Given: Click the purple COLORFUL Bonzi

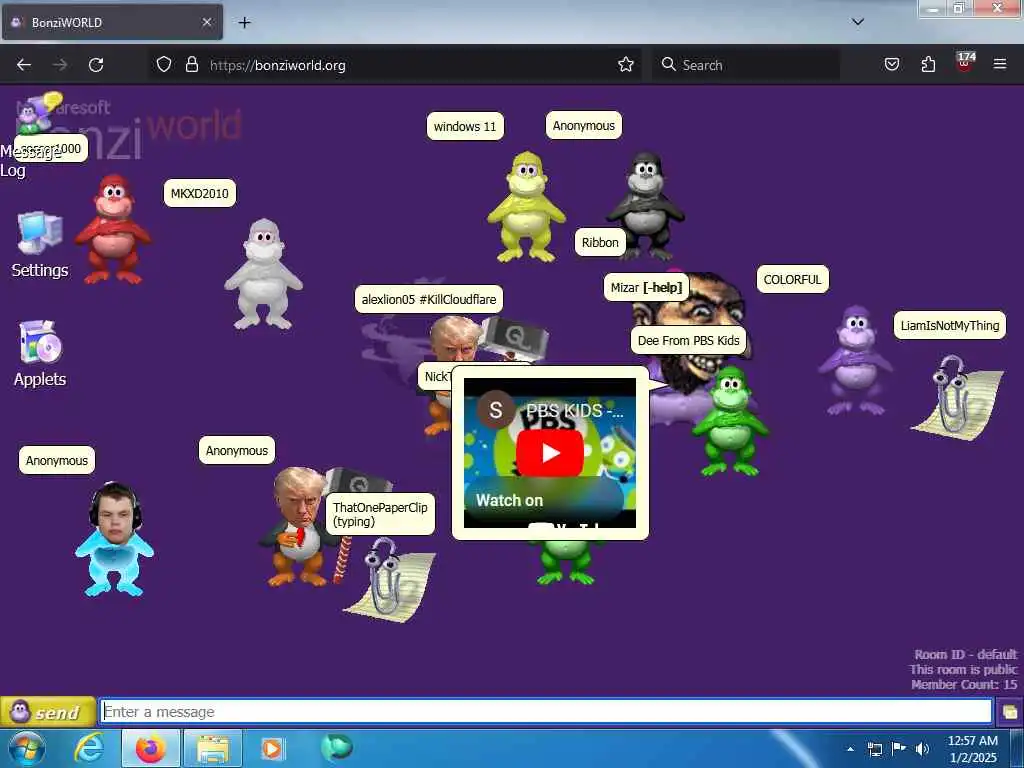Looking at the screenshot, I should tap(856, 360).
